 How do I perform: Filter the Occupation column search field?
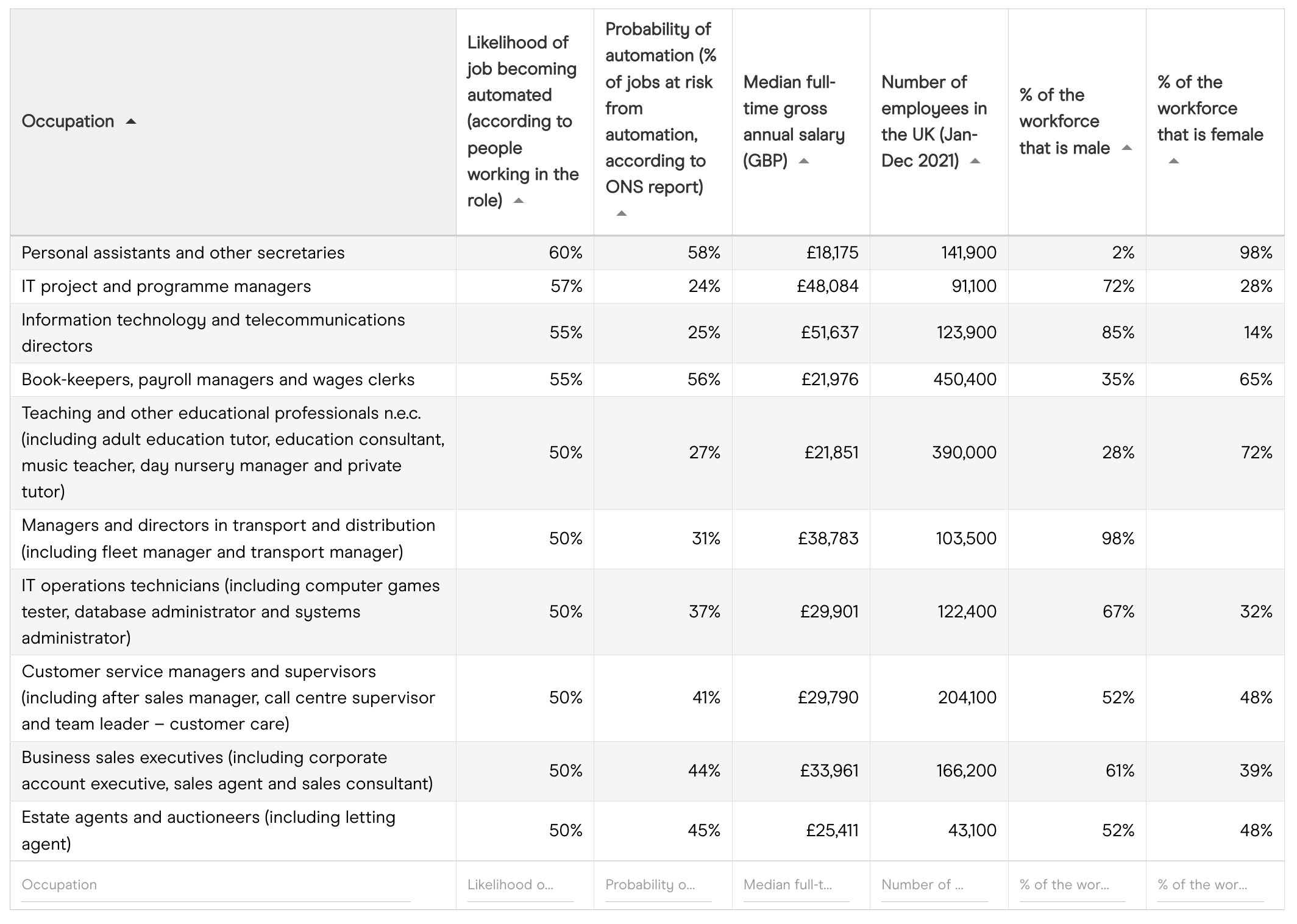(x=216, y=885)
